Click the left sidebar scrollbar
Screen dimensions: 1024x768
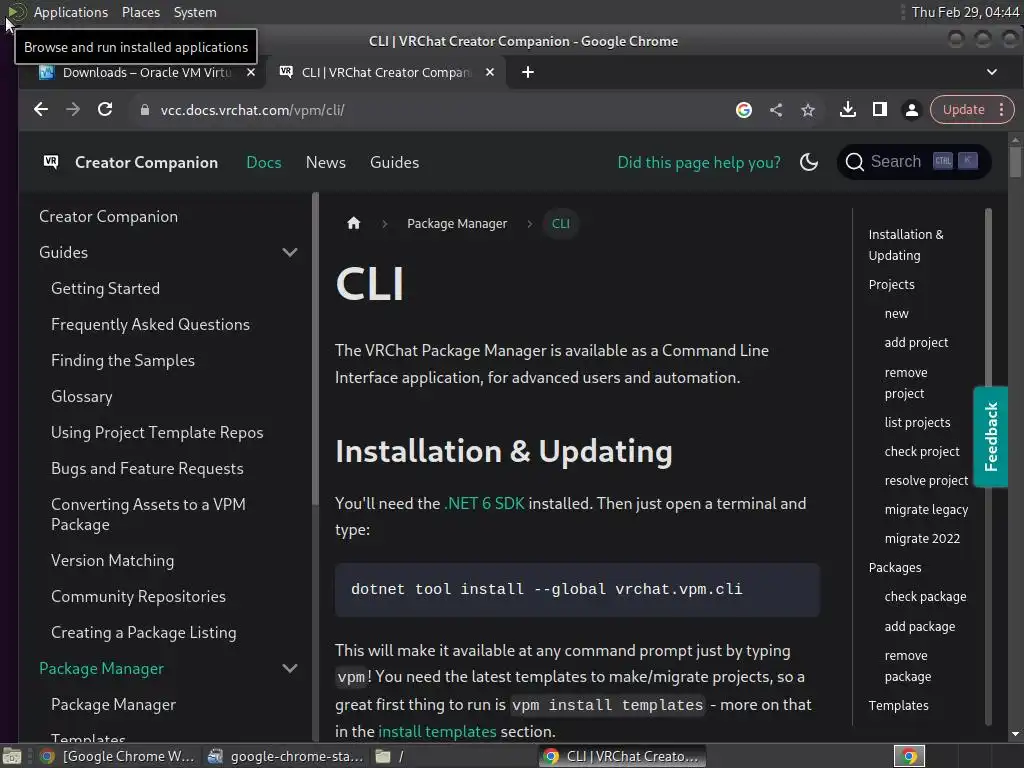coord(315,349)
